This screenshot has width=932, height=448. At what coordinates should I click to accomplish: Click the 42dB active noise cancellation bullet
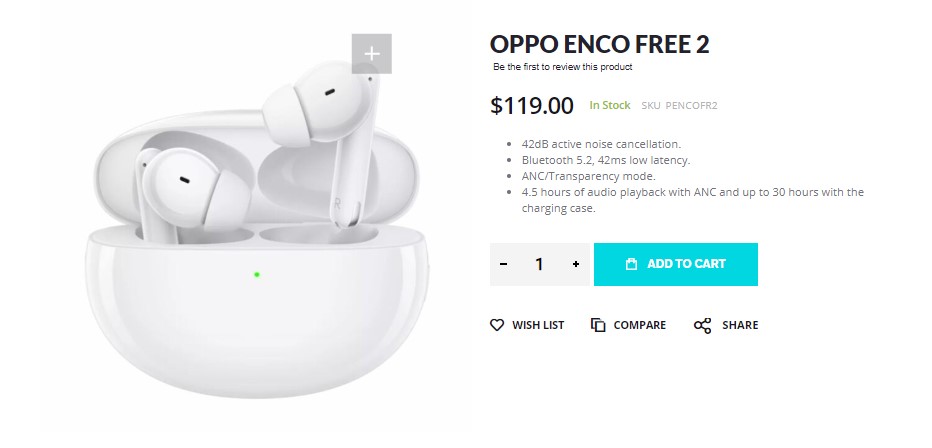coord(601,144)
